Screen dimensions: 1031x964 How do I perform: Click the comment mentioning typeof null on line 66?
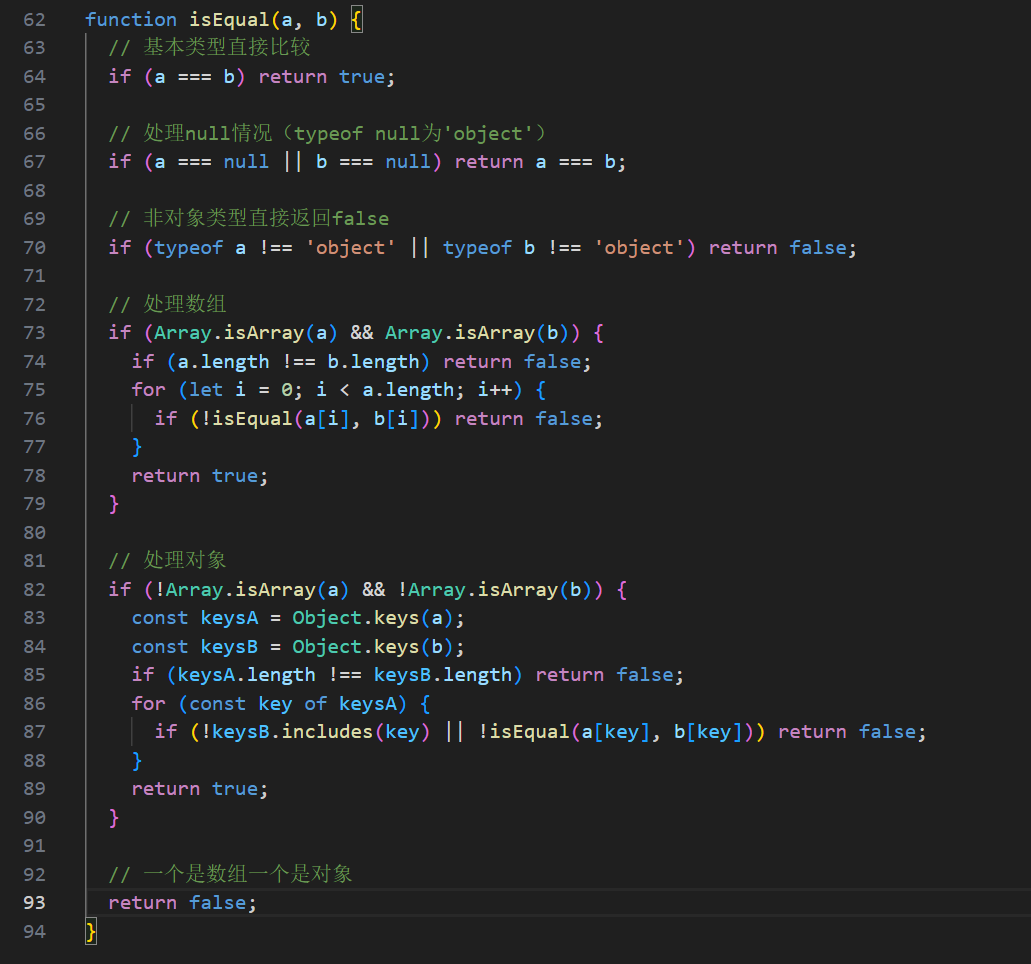pyautogui.click(x=327, y=133)
